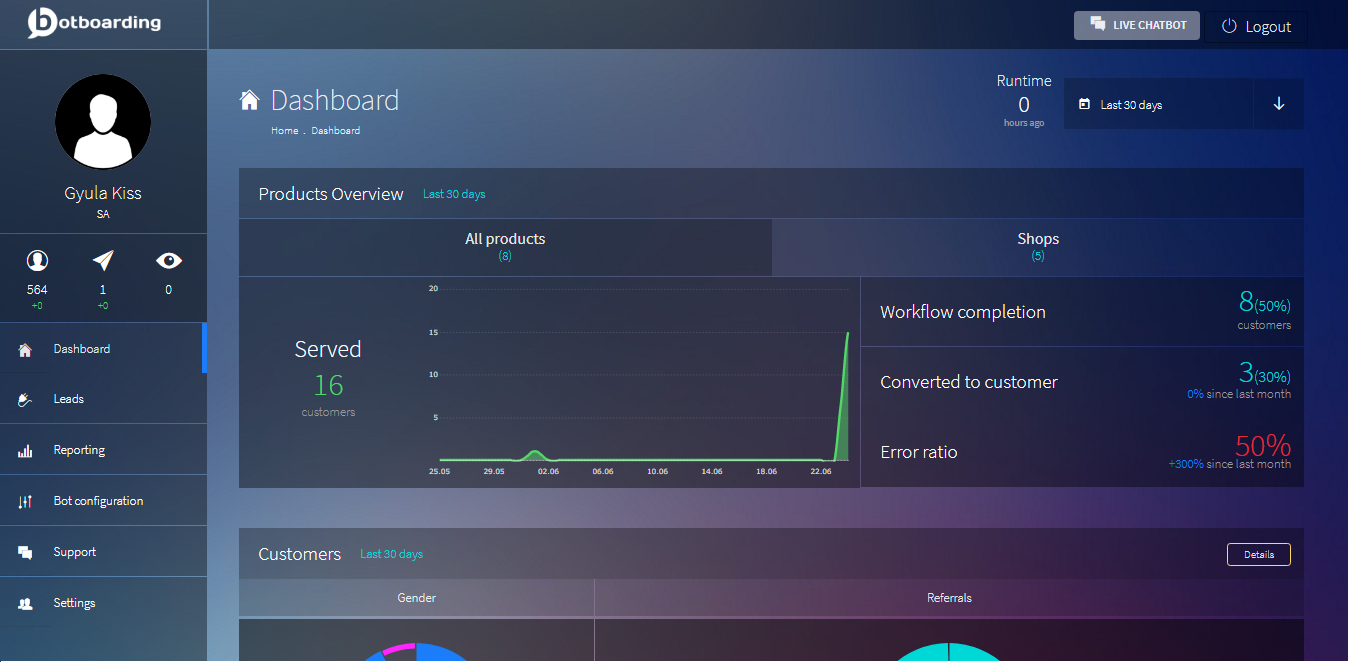Click the Dashboard breadcrumb link

click(336, 131)
